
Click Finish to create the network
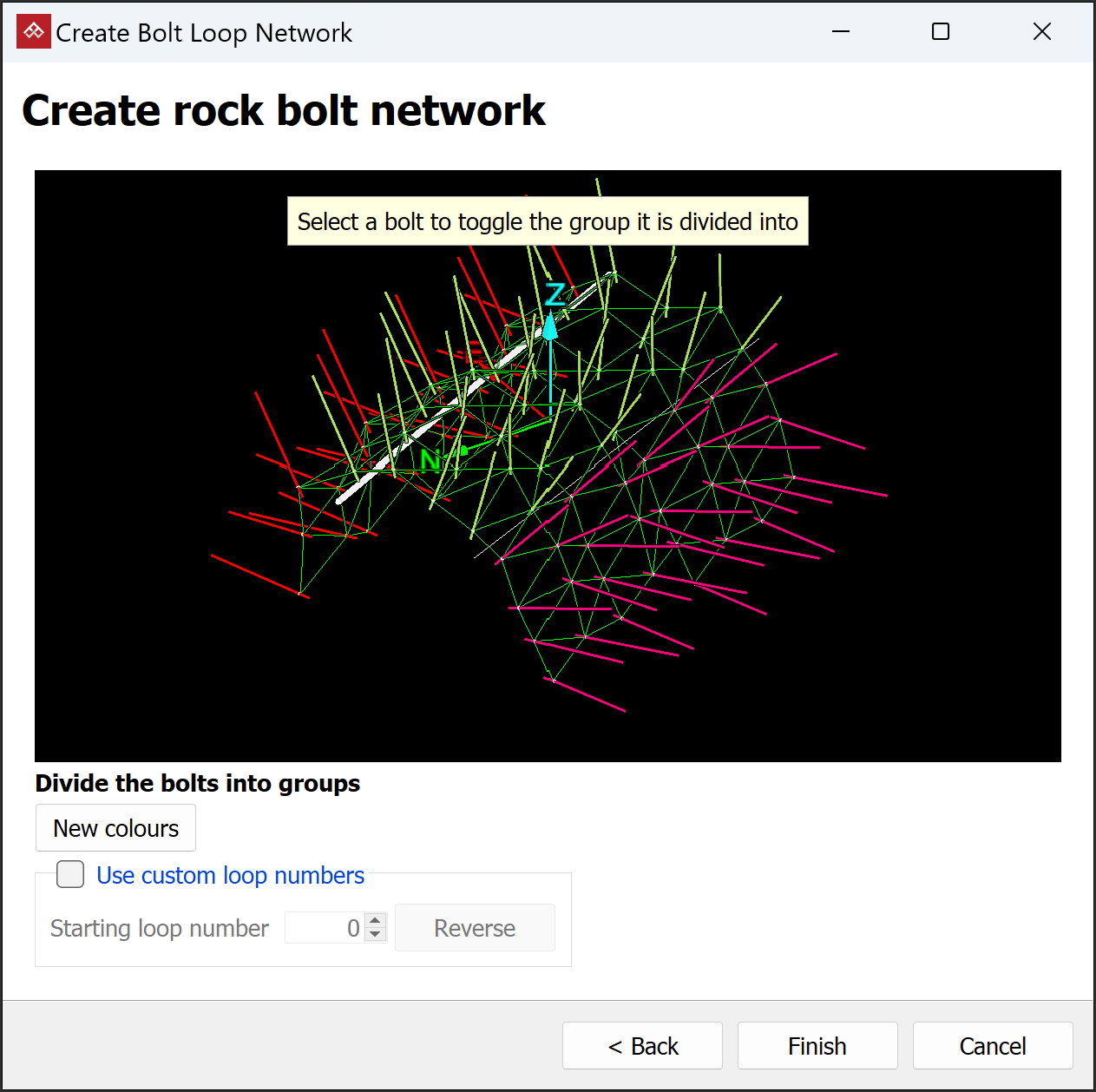(817, 1046)
